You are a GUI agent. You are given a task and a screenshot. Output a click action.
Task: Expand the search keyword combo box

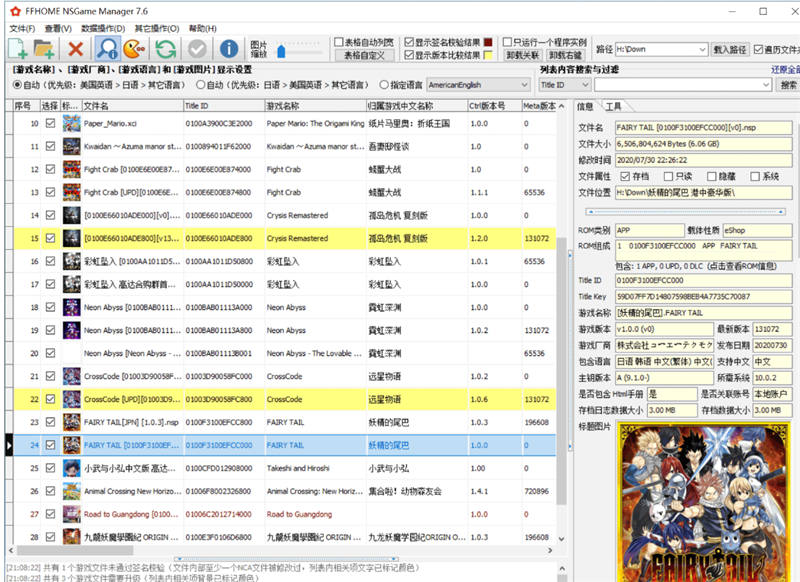[x=766, y=85]
